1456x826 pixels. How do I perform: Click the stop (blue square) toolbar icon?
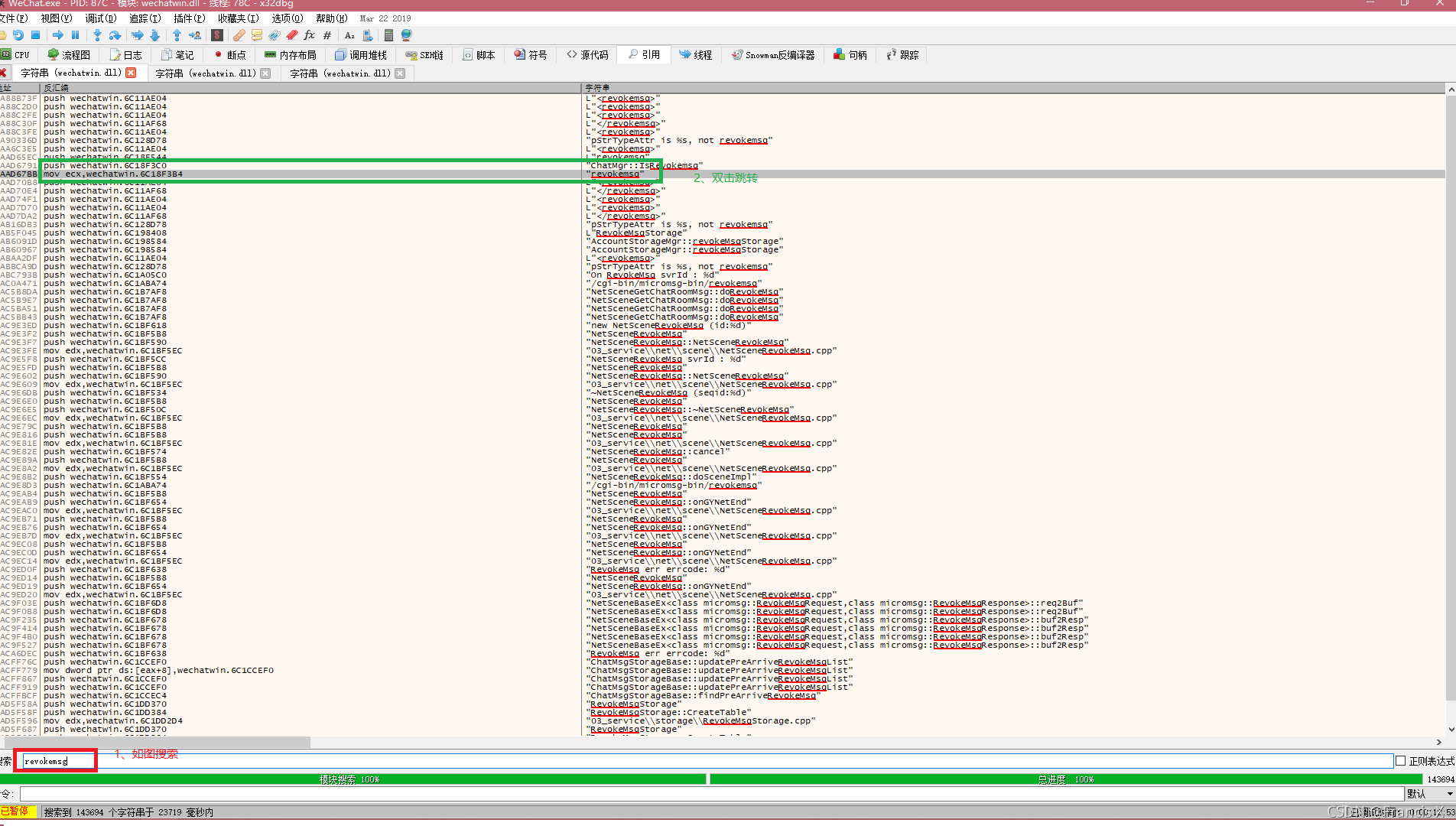(35, 35)
